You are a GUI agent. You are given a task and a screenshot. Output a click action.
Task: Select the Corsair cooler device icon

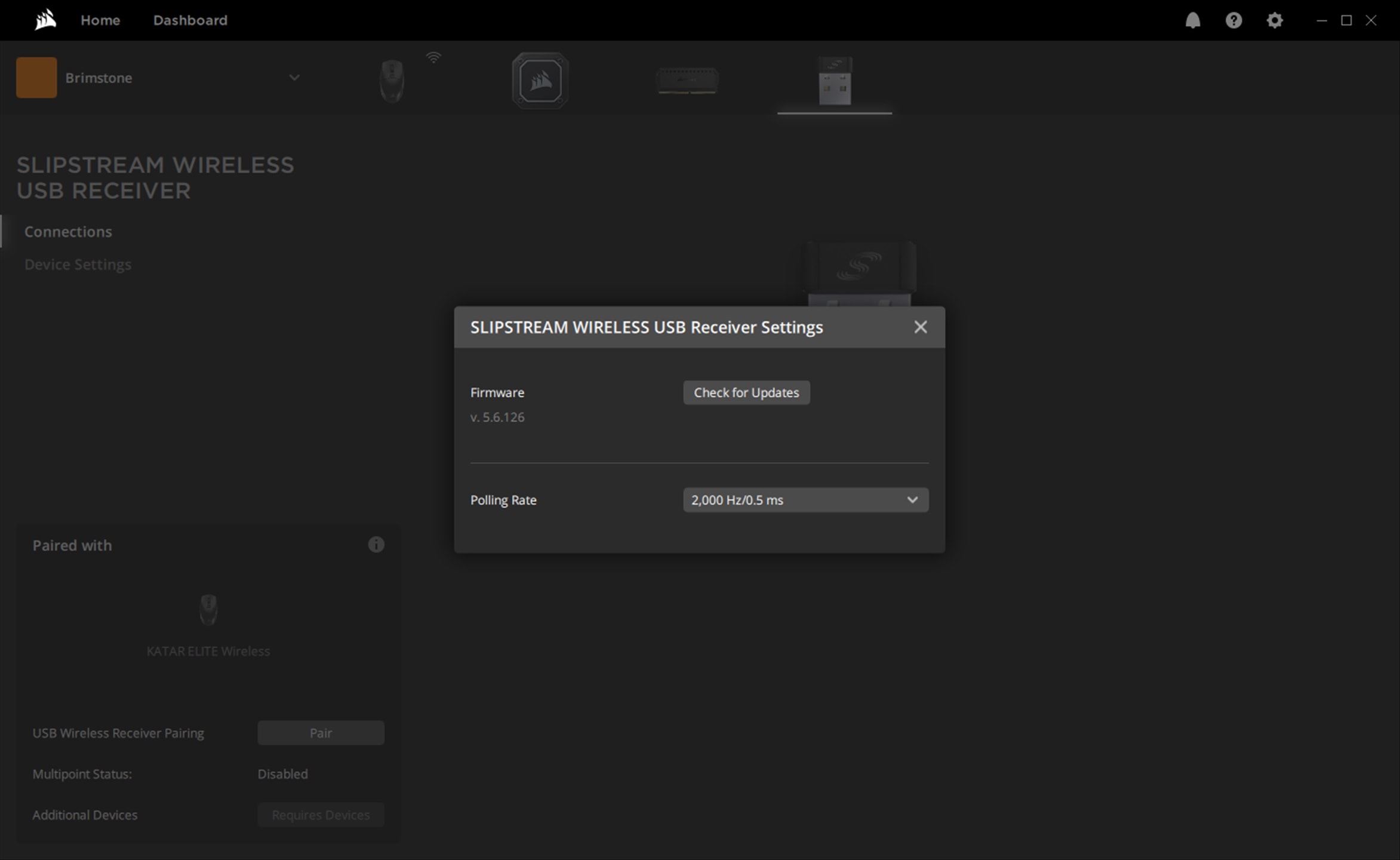click(x=540, y=81)
